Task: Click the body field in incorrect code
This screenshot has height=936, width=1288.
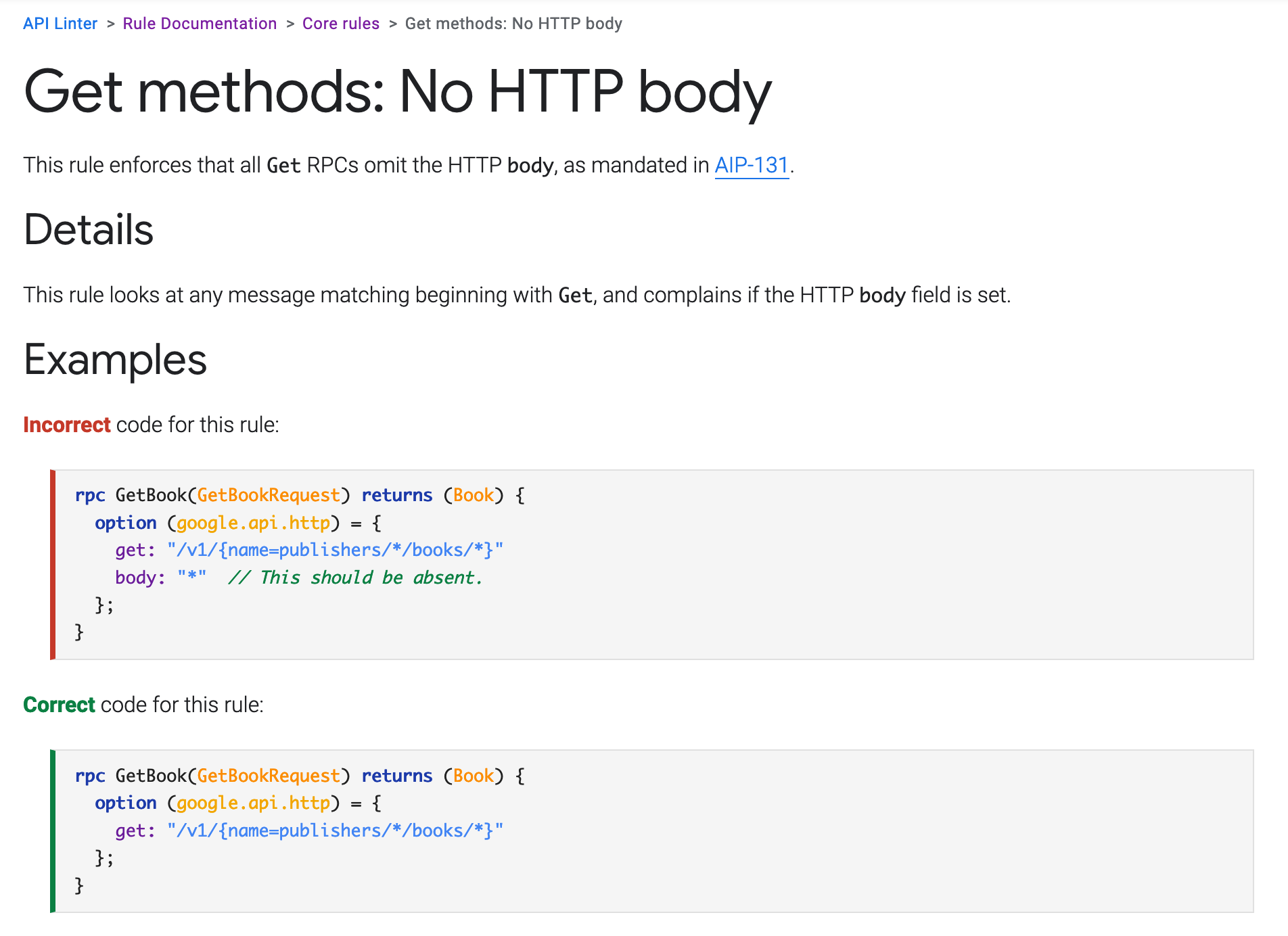Action: click(139, 578)
